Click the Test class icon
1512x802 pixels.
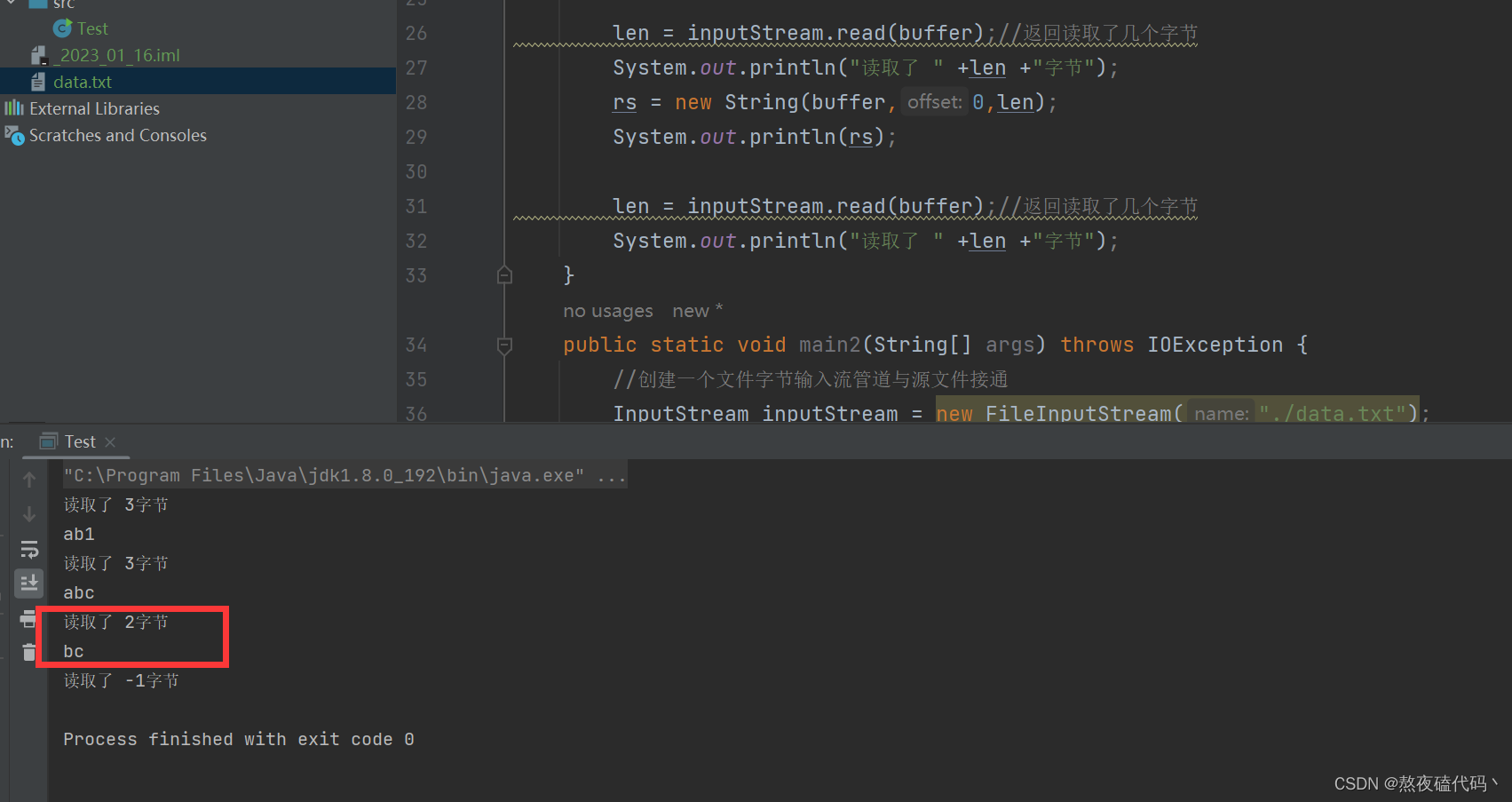[62, 28]
